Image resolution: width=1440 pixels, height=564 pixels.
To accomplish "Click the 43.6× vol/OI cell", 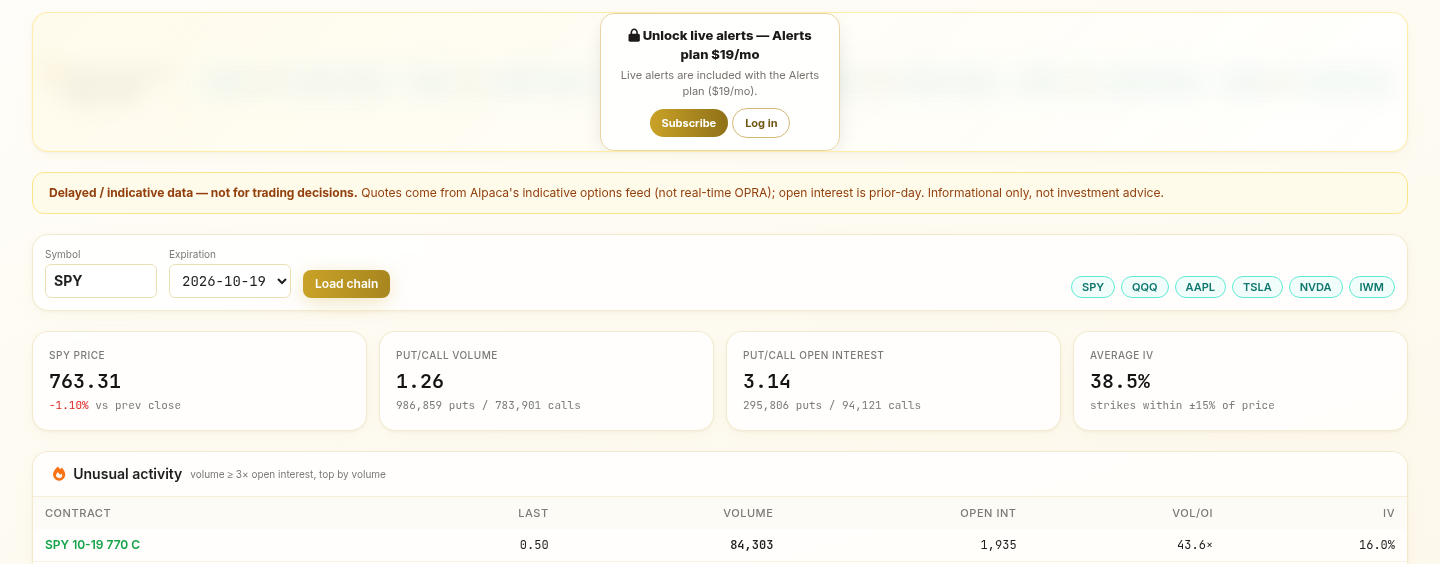I will [x=1195, y=545].
